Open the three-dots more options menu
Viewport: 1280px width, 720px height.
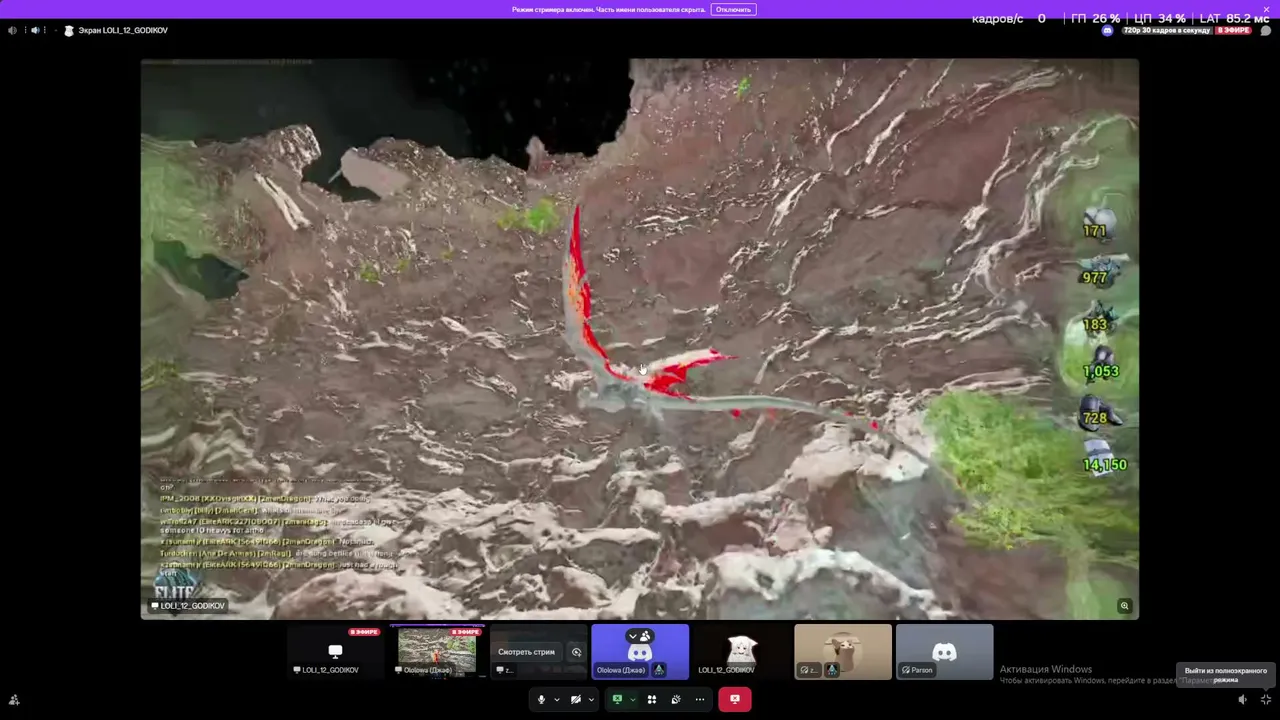699,699
